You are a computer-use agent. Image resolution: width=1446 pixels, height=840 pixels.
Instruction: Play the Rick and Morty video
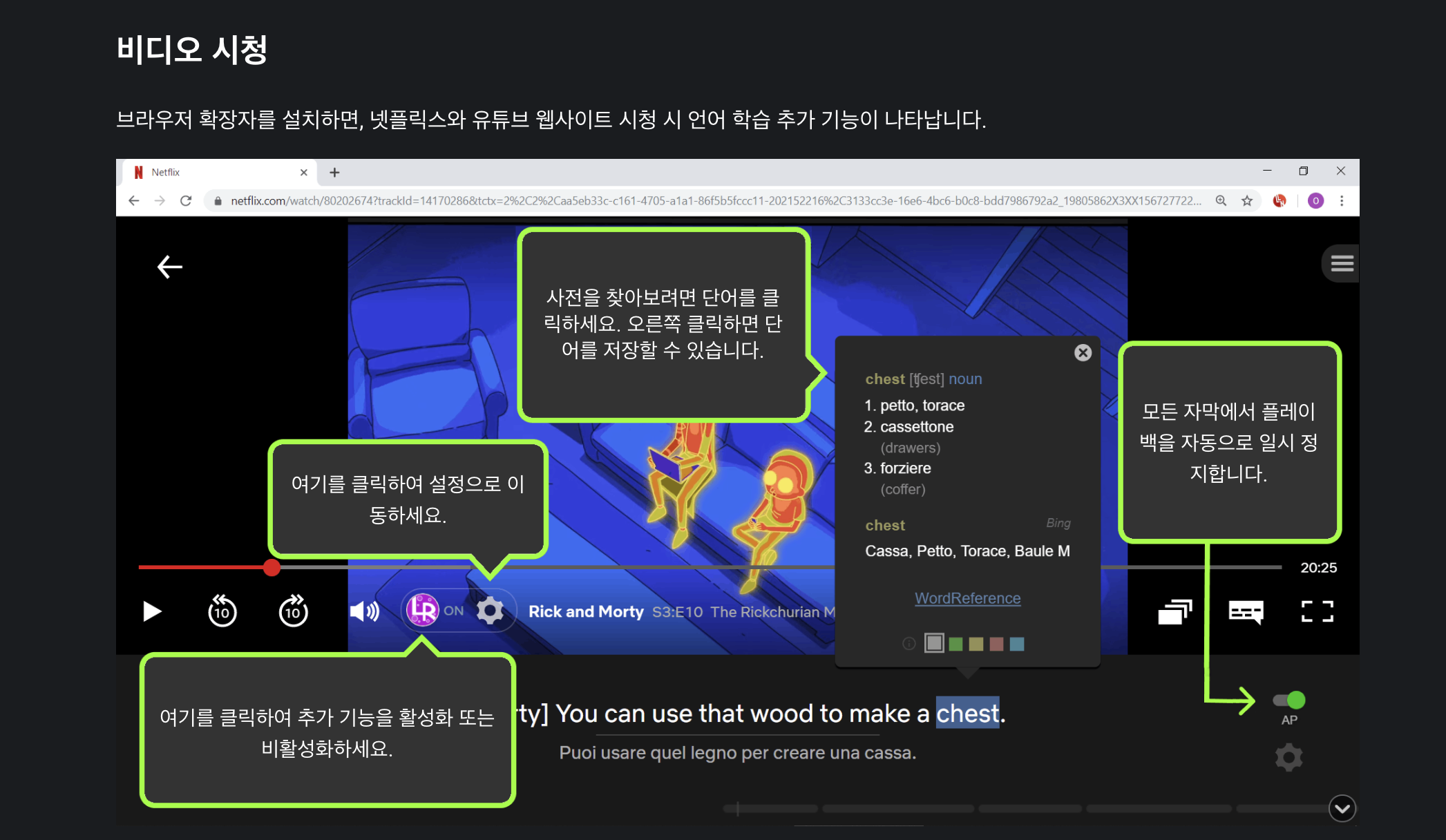pos(152,611)
